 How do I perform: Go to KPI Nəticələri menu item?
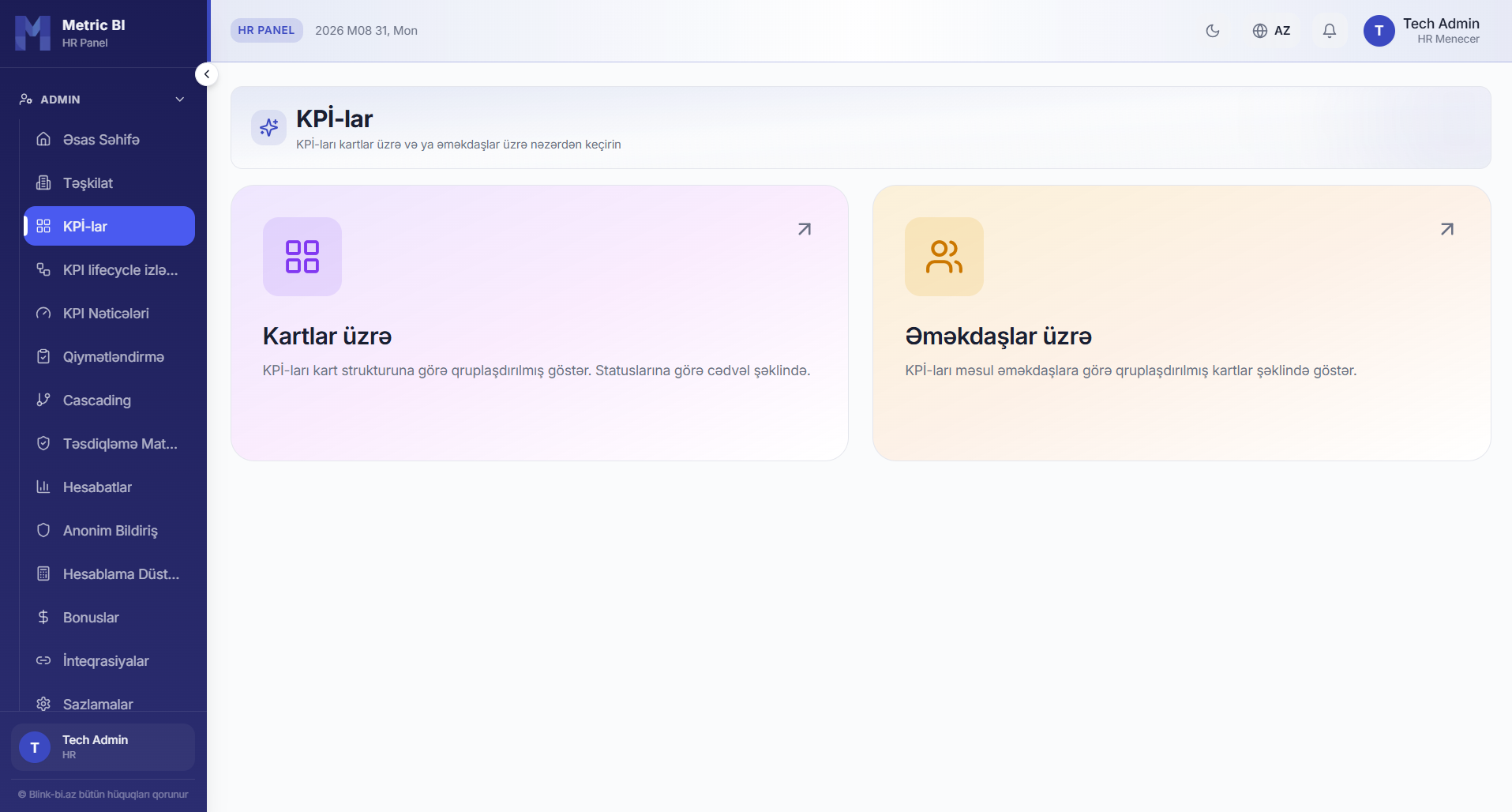click(x=109, y=313)
